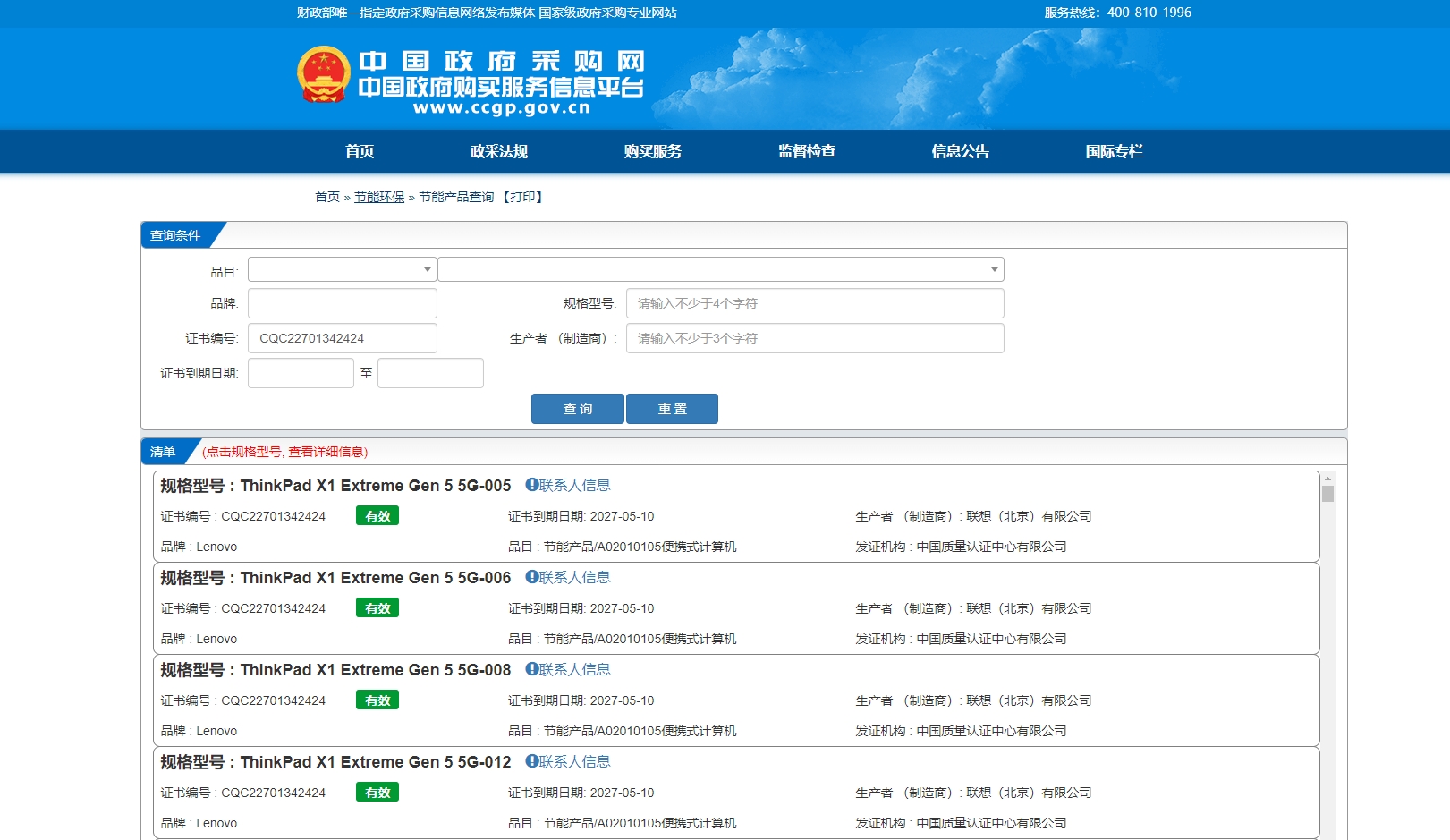The width and height of the screenshot is (1450, 840).
Task: Select 监督检查 from the navigation bar
Action: [x=807, y=151]
